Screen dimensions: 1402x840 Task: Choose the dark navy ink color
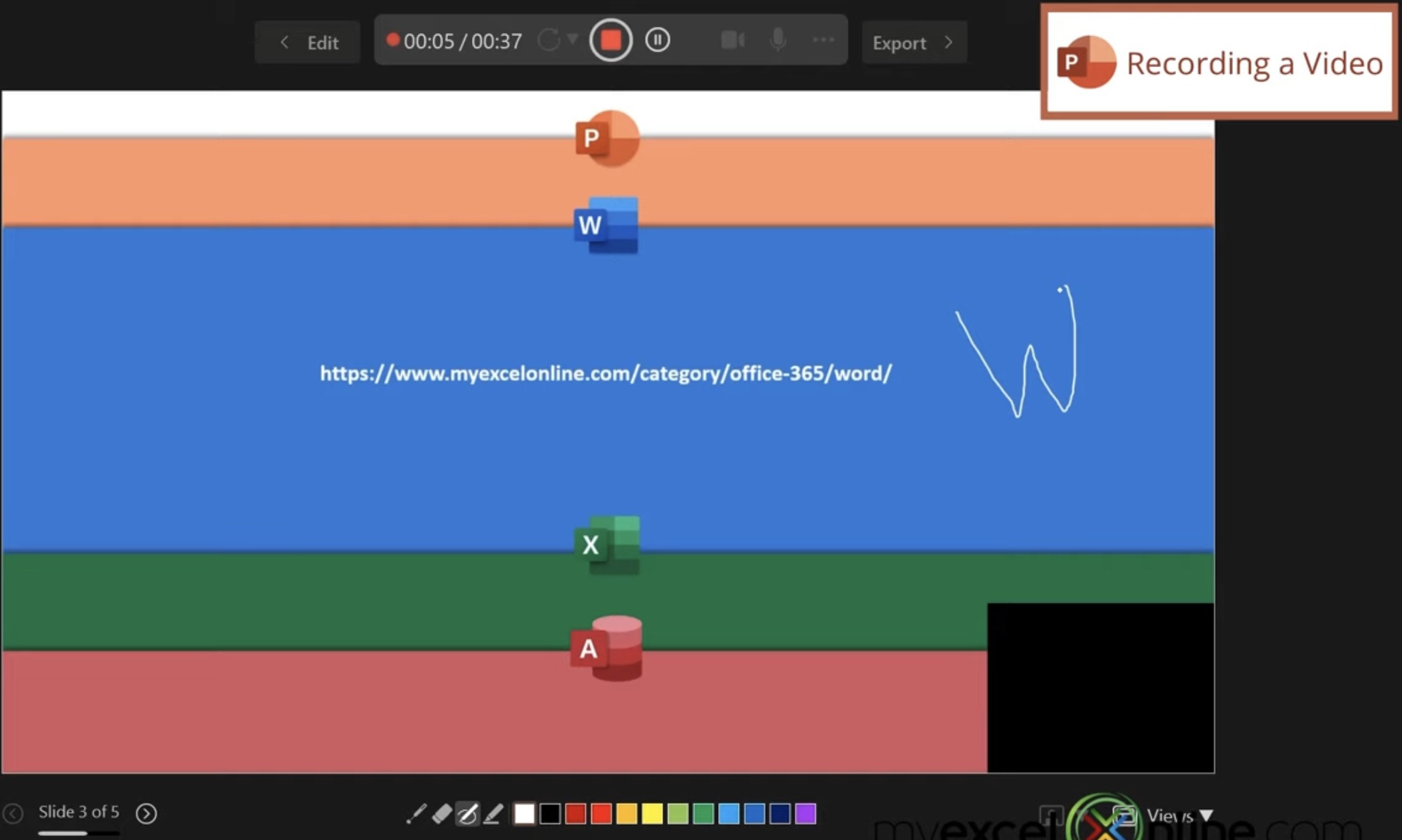[x=780, y=814]
